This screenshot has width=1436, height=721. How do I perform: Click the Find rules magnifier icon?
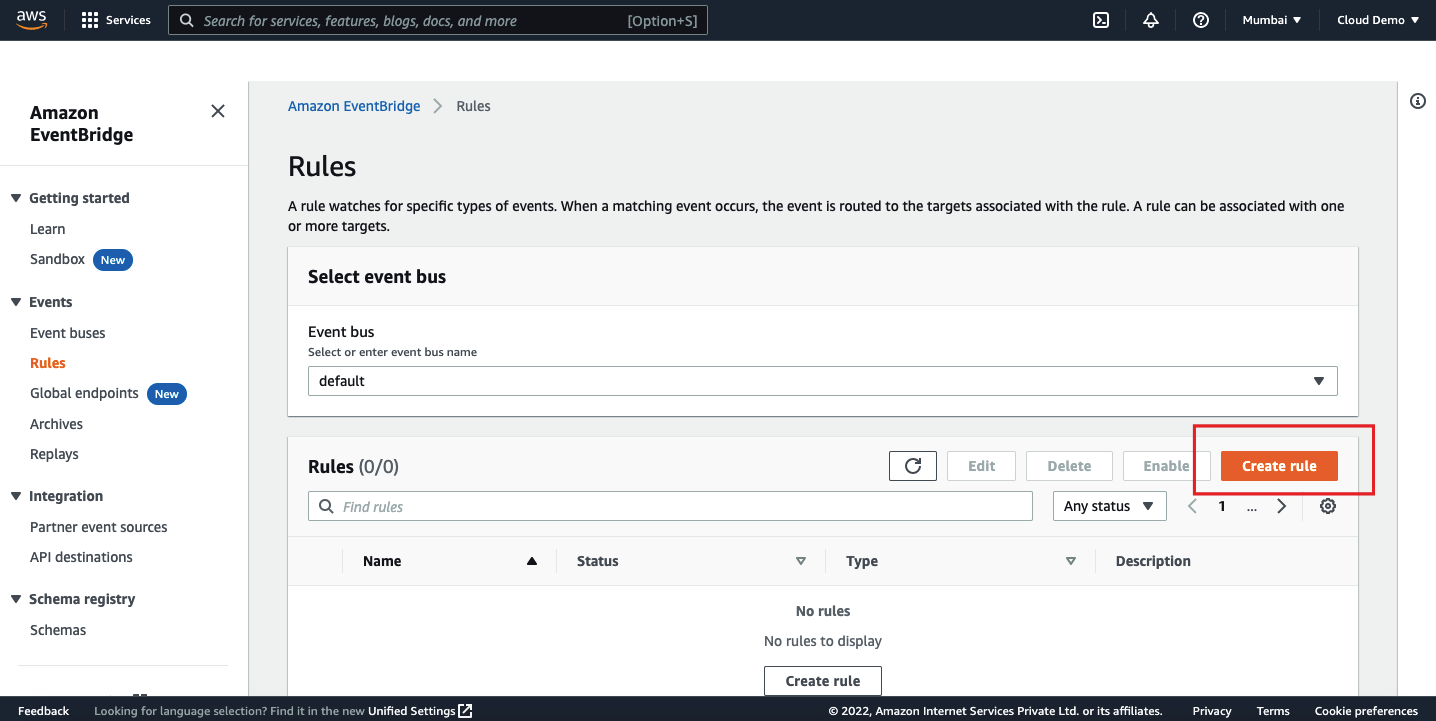326,506
